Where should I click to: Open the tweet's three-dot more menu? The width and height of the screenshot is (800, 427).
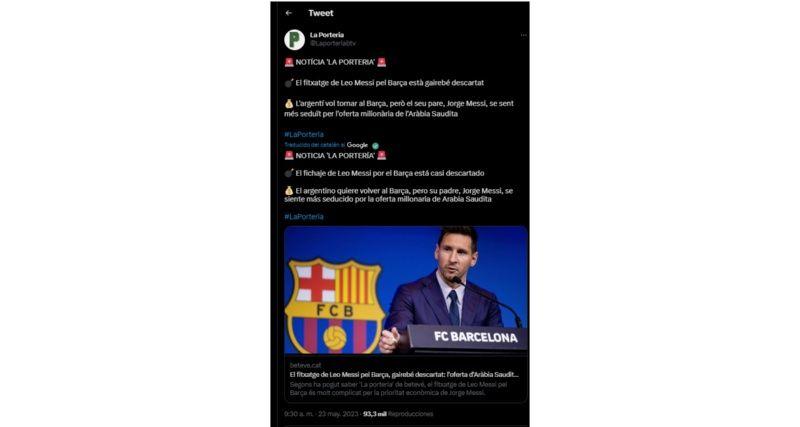coord(521,35)
